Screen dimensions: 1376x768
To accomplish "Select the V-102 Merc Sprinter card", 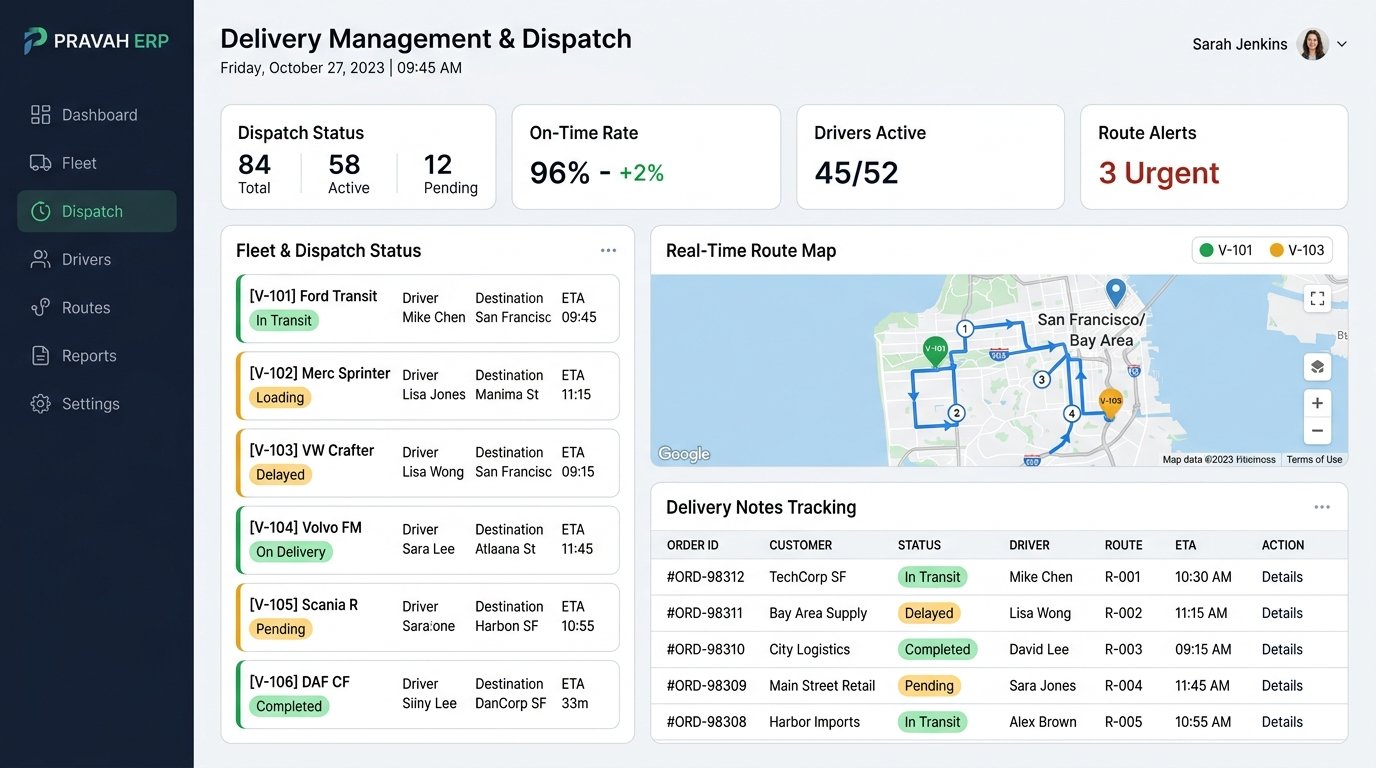I will tap(428, 385).
